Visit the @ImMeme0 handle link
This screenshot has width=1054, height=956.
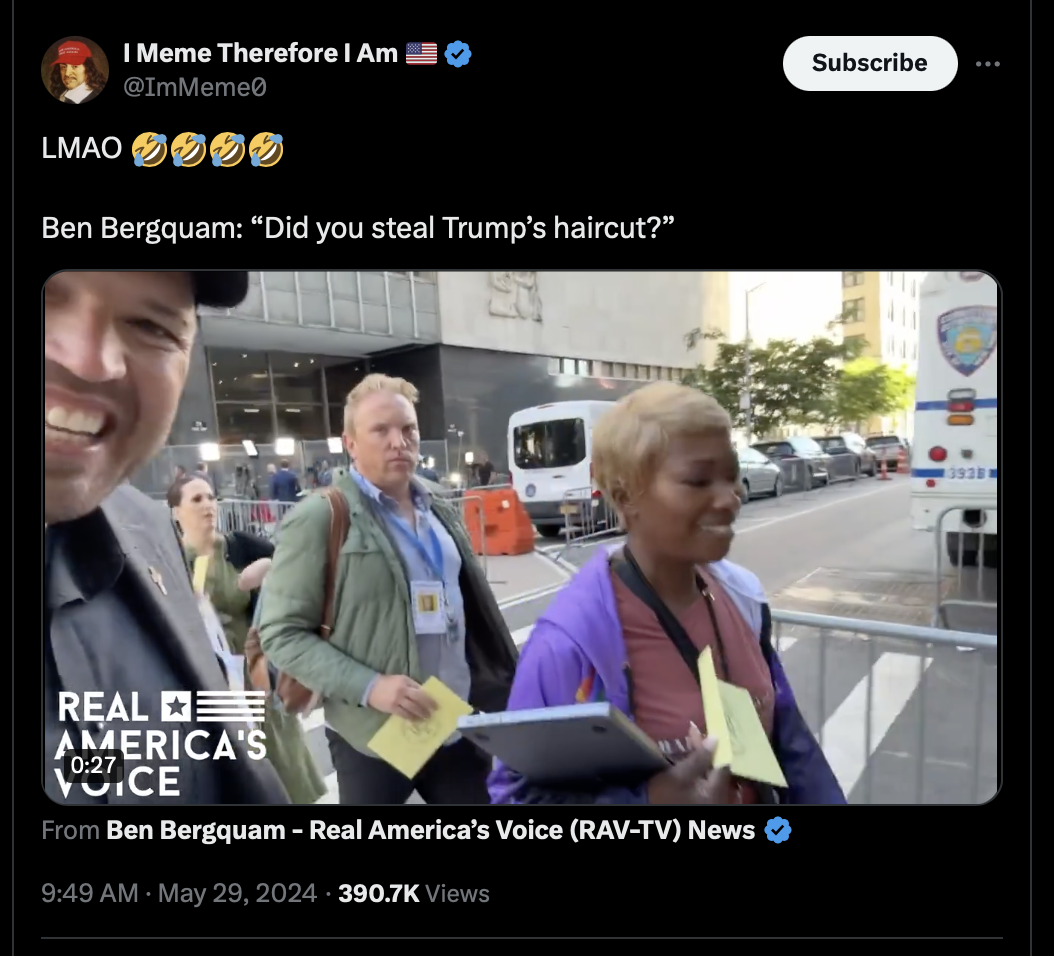195,87
